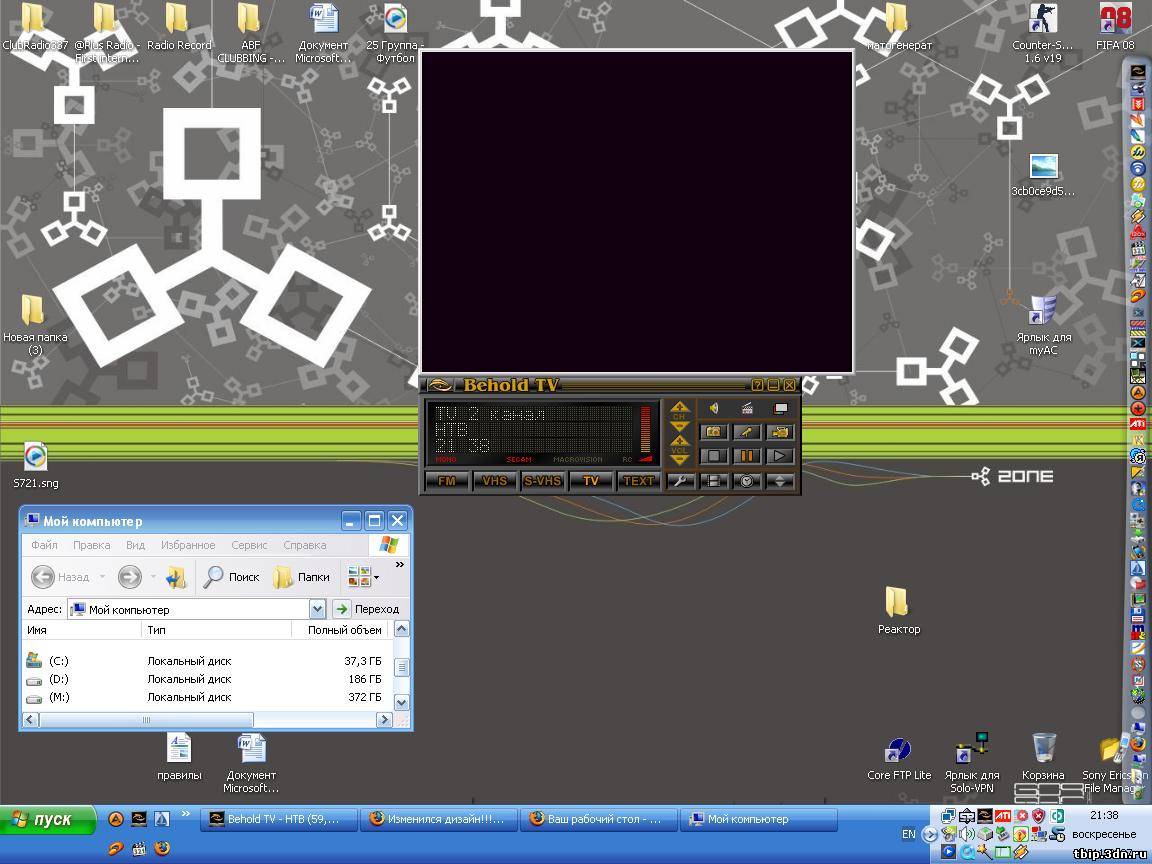Viewport: 1152px width, 864px height.
Task: Sort by the Полный объем column header
Action: pos(339,630)
